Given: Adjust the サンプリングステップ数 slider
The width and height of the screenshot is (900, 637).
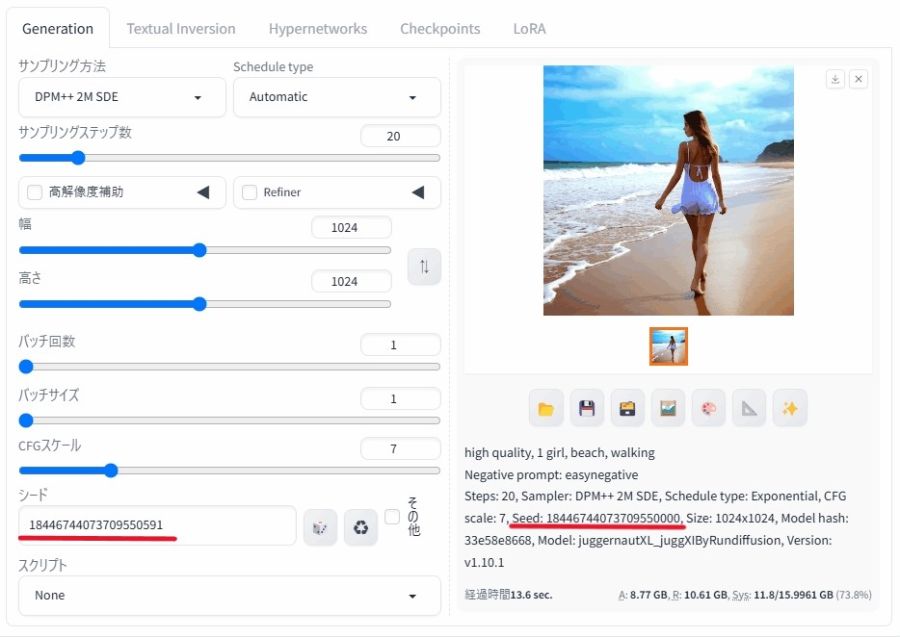Looking at the screenshot, I should [230, 158].
